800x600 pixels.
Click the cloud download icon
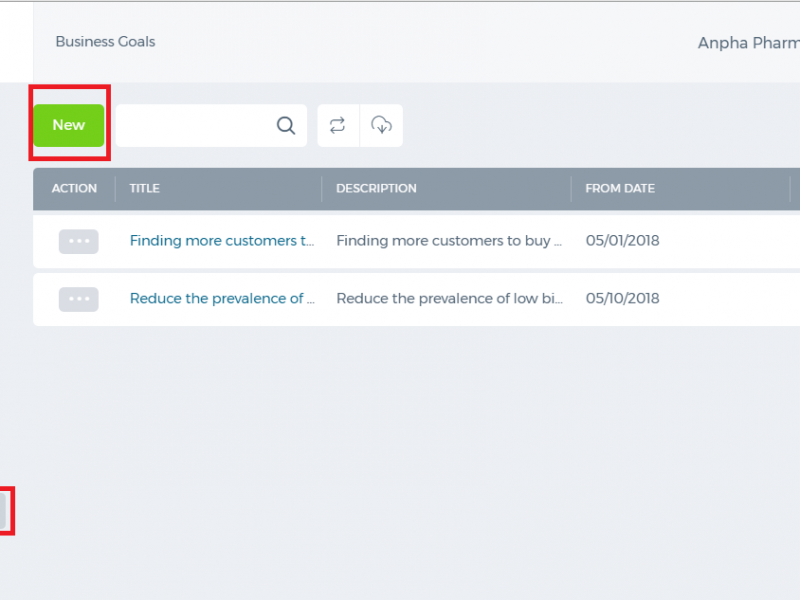[382, 126]
